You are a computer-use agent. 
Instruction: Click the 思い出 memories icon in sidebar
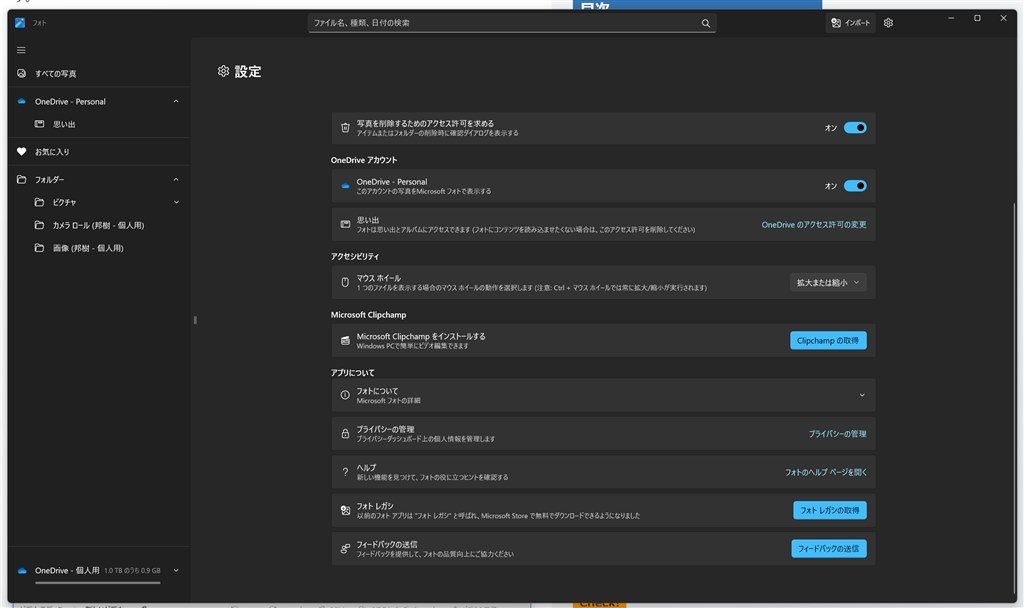click(39, 123)
